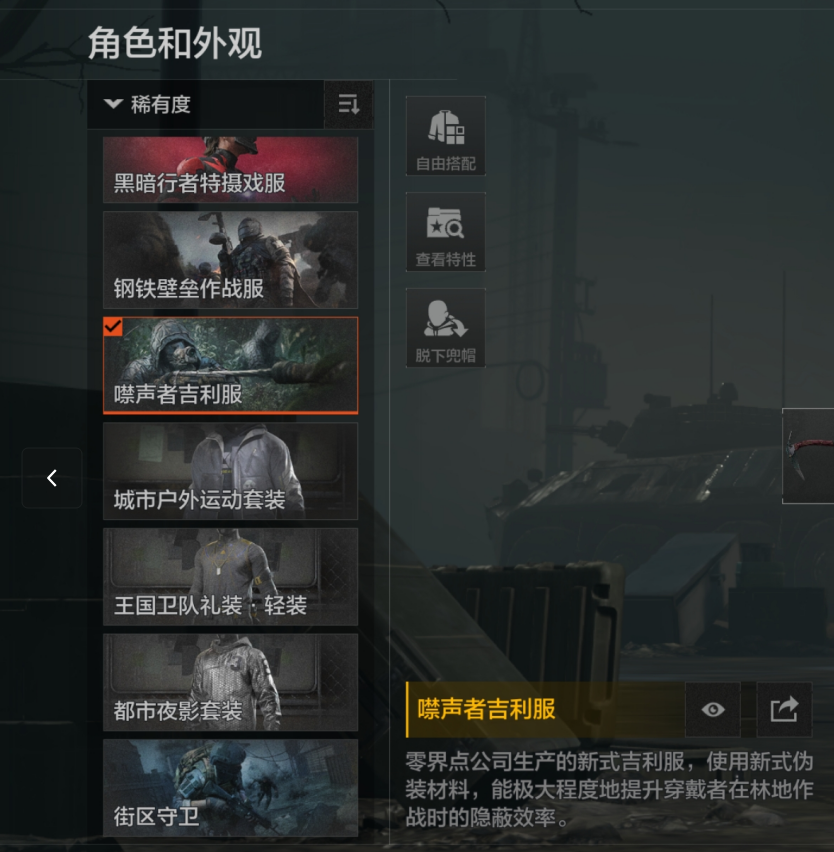Viewport: 834px width, 852px height.
Task: Click the selected 噤声者吉利服 list entry
Action: [230, 366]
